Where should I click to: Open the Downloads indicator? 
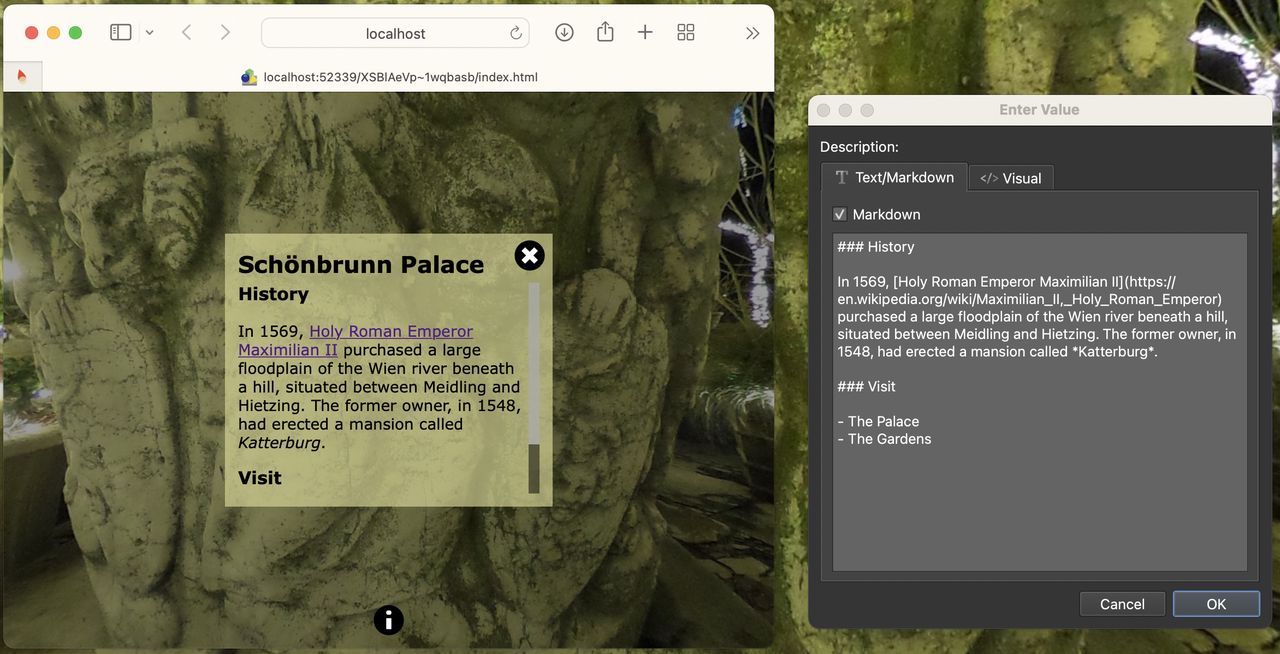[564, 31]
